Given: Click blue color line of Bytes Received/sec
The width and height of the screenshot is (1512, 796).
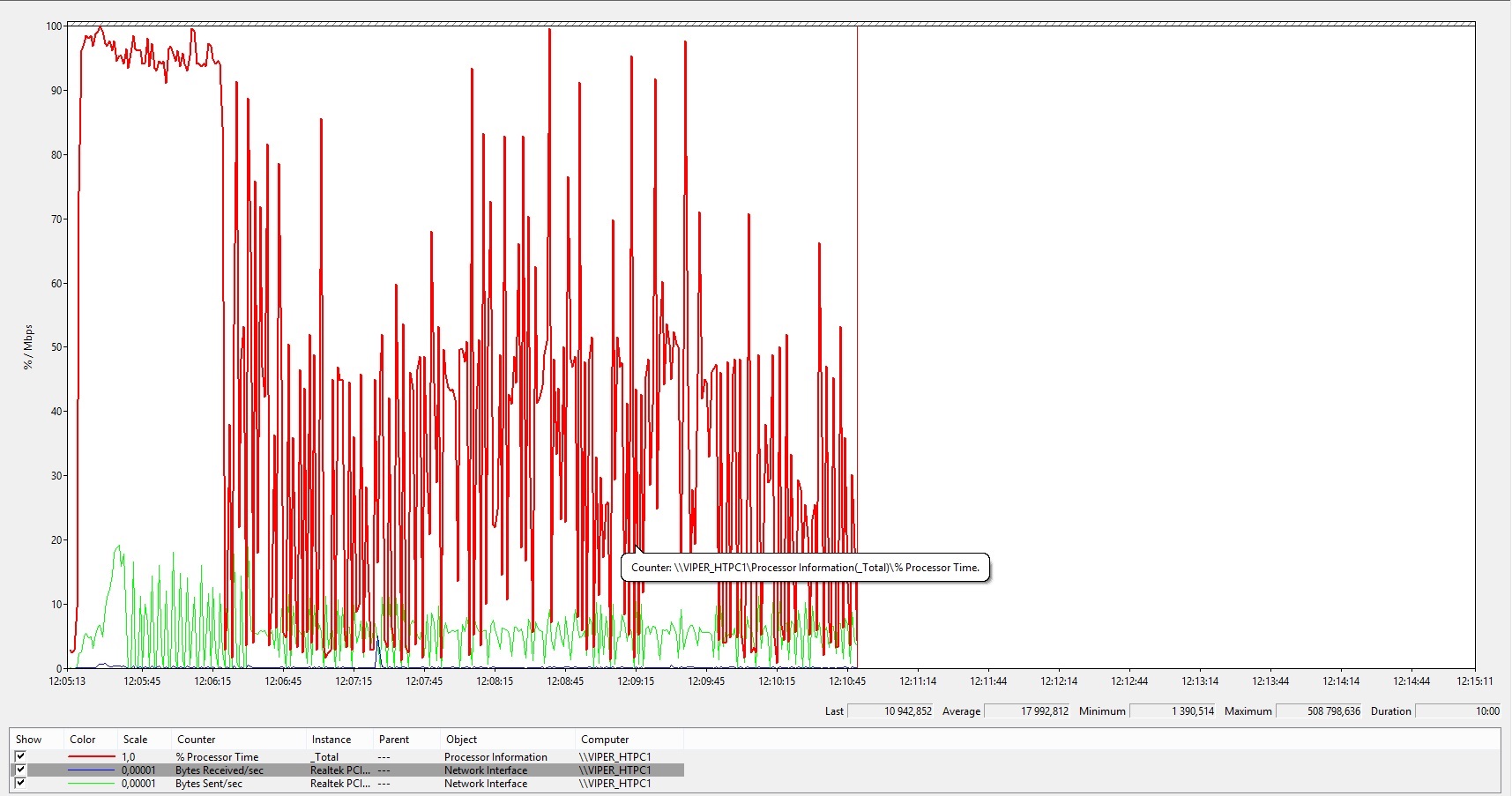Looking at the screenshot, I should (x=92, y=770).
